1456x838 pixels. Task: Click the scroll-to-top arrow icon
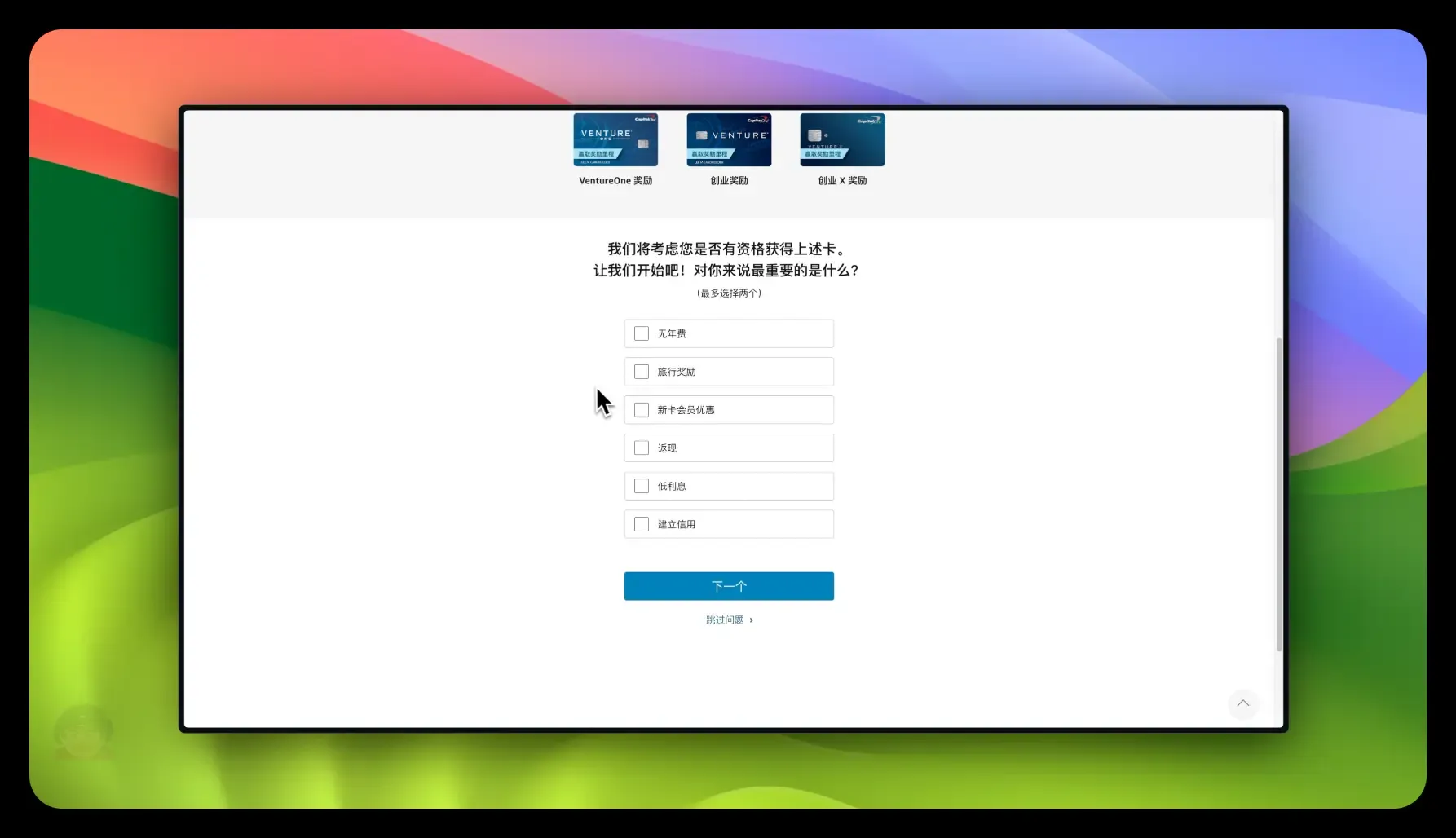pos(1242,703)
